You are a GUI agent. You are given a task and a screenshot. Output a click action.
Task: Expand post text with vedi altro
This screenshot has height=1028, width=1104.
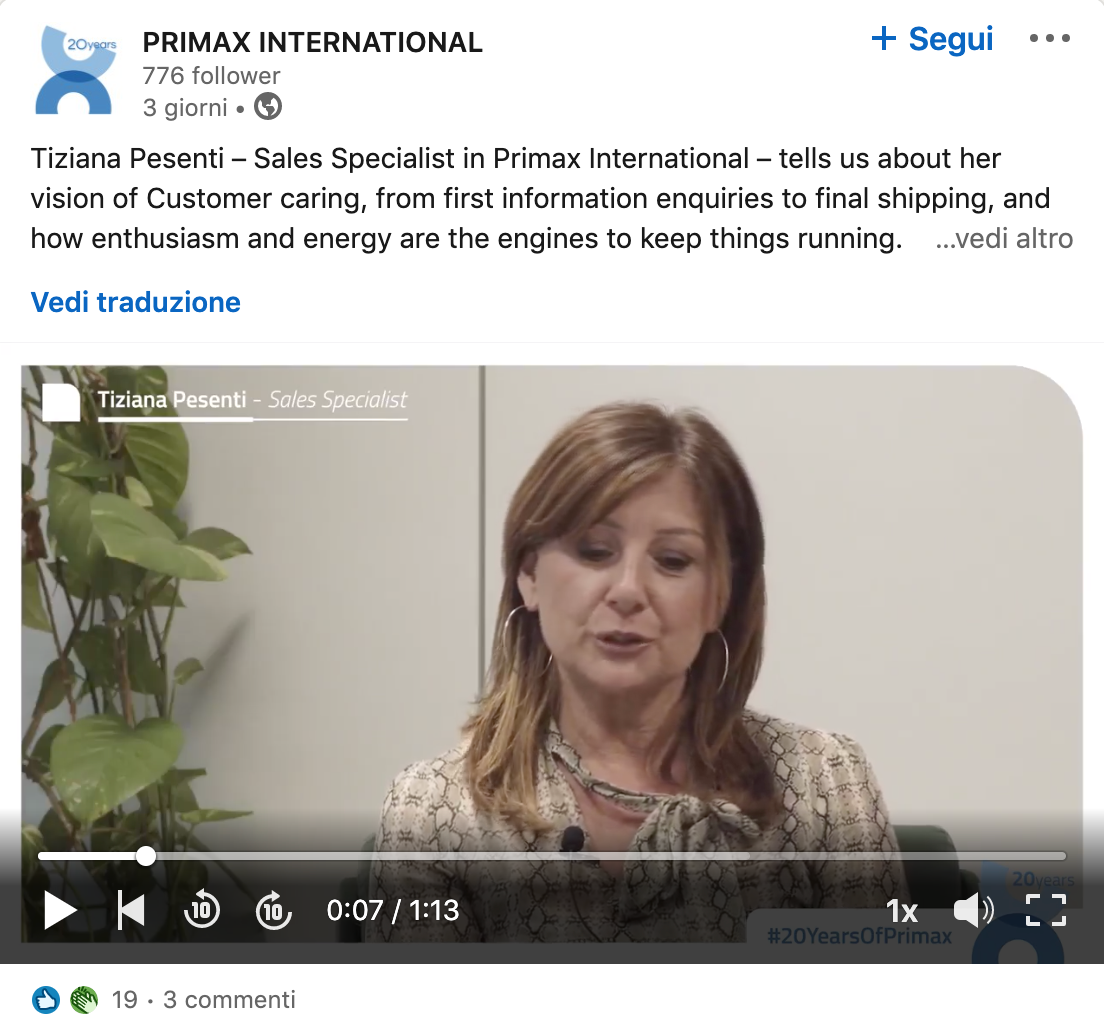pyautogui.click(x=1004, y=239)
